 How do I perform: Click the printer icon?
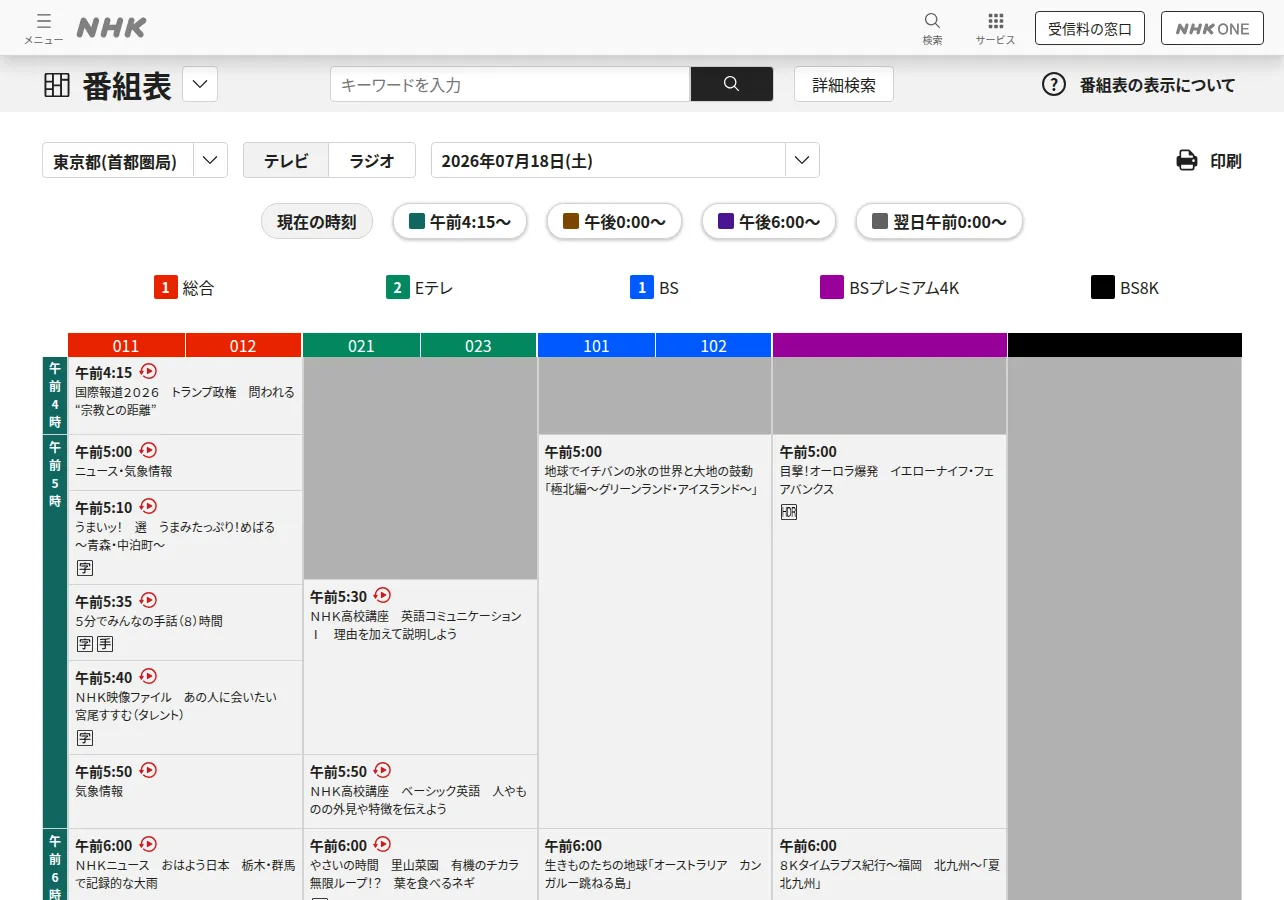[x=1187, y=161]
